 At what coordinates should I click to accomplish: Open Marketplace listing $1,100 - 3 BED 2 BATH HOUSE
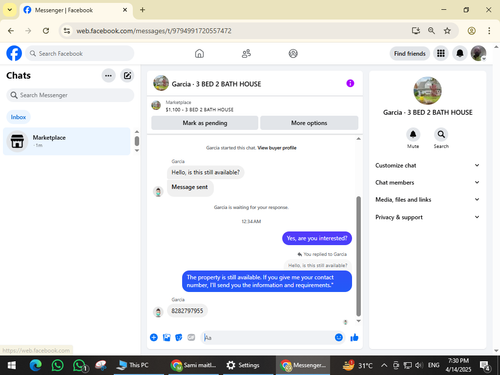pyautogui.click(x=199, y=109)
